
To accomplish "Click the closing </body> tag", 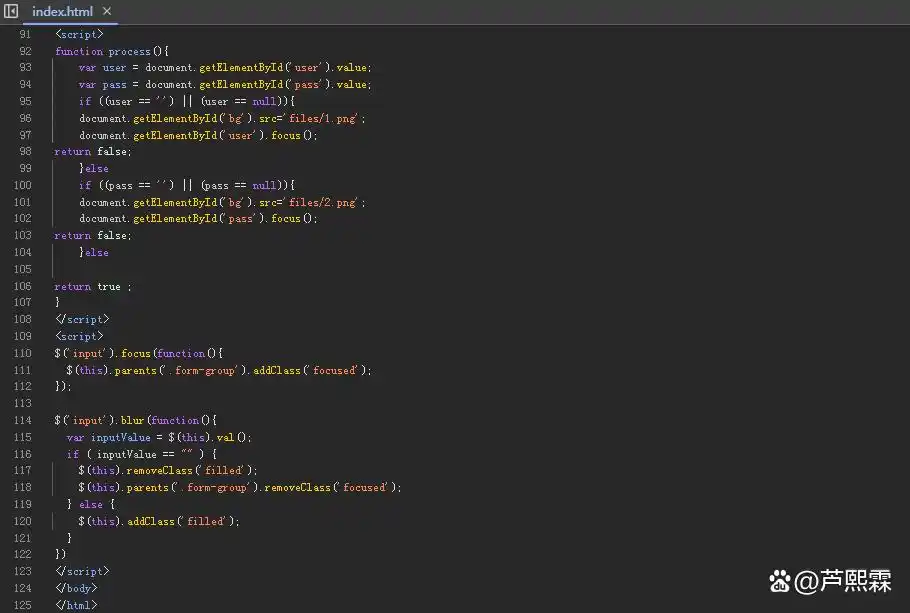I will coord(76,588).
